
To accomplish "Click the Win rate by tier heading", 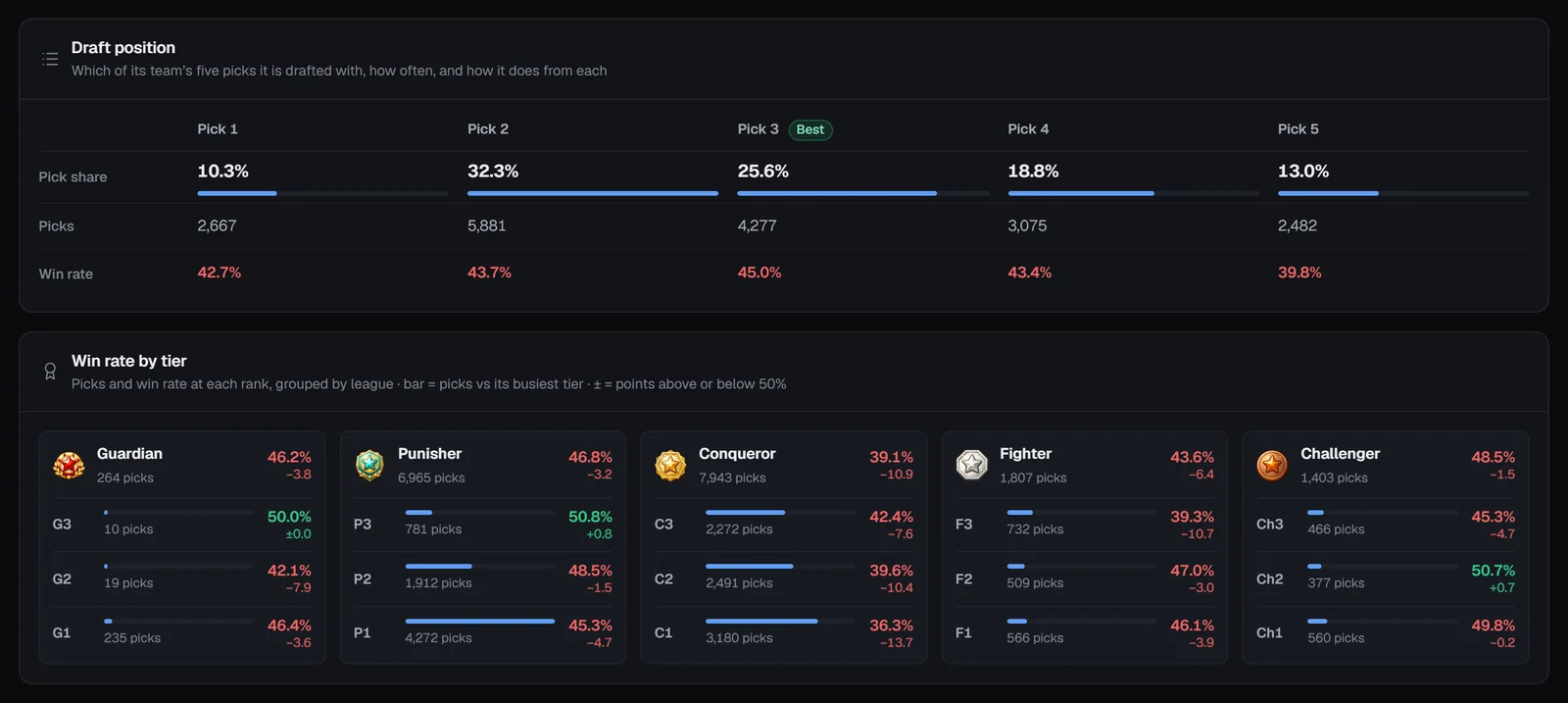I will coord(129,361).
